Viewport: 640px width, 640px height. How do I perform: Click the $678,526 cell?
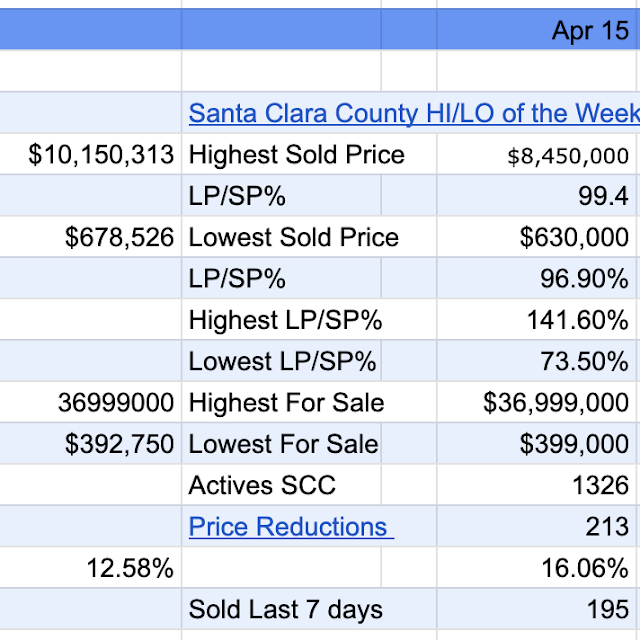pyautogui.click(x=119, y=237)
